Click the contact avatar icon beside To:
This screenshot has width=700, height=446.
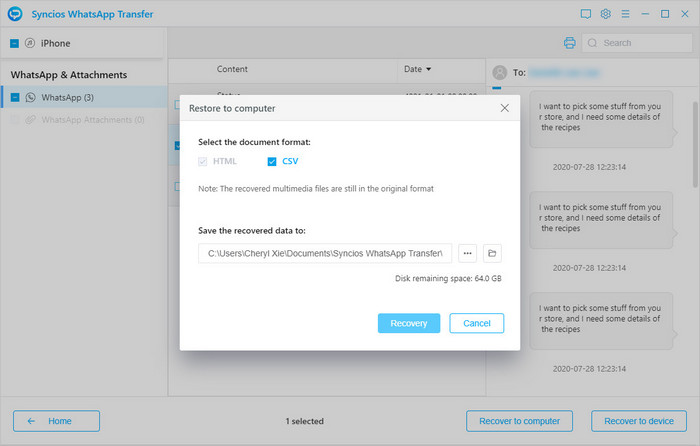pyautogui.click(x=500, y=72)
